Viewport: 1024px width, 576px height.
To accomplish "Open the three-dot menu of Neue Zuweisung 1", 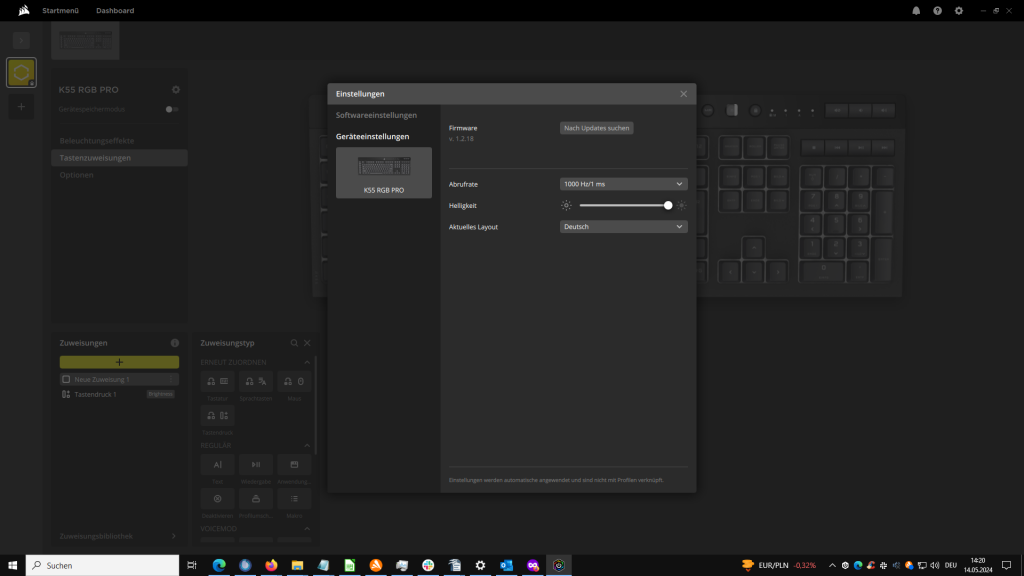I will (171, 379).
